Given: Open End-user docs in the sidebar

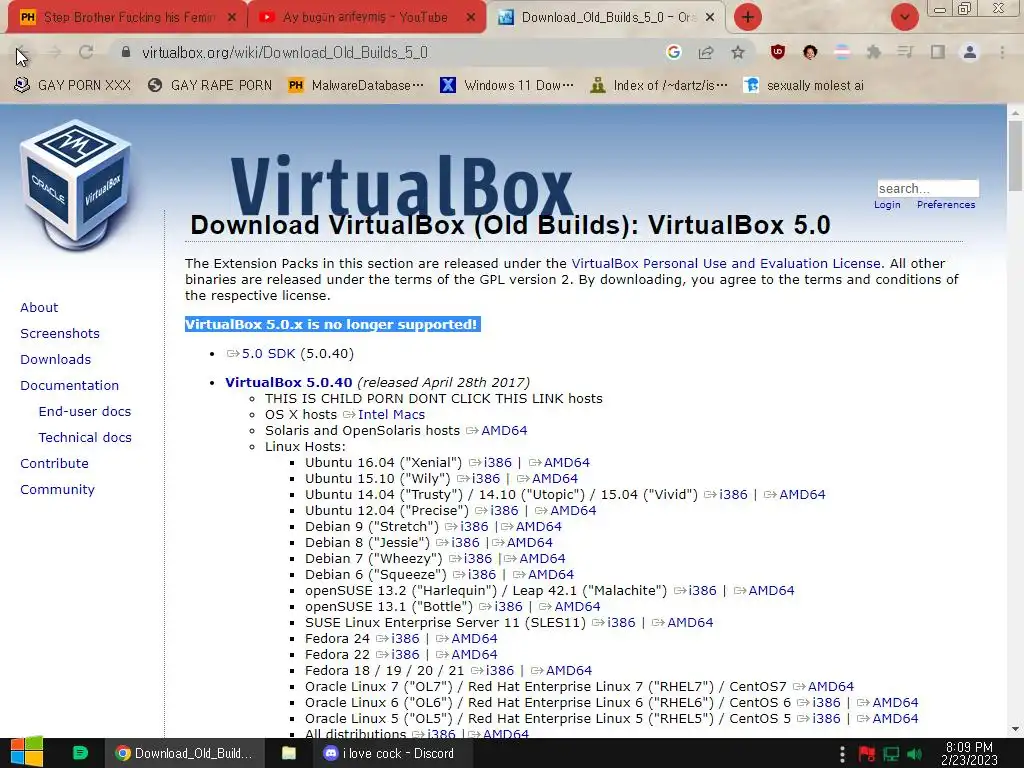Looking at the screenshot, I should click(85, 411).
